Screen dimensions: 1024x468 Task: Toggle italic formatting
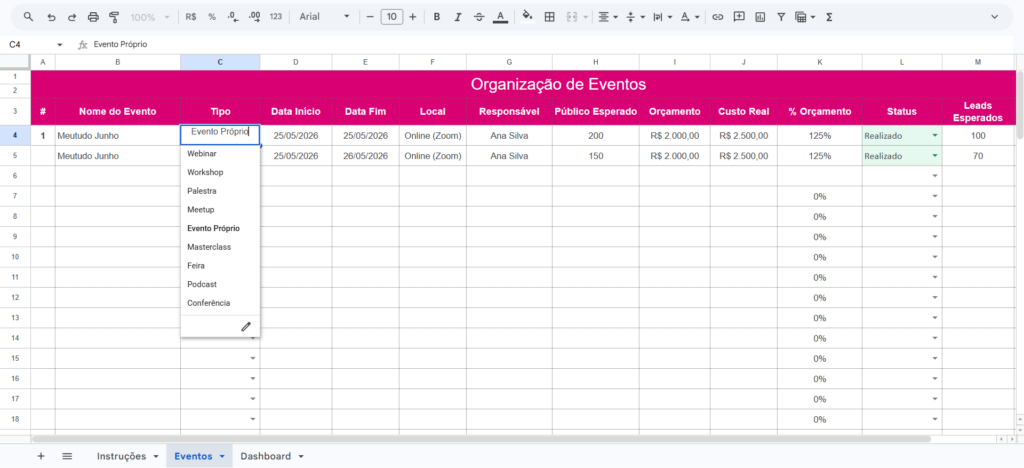tap(458, 17)
